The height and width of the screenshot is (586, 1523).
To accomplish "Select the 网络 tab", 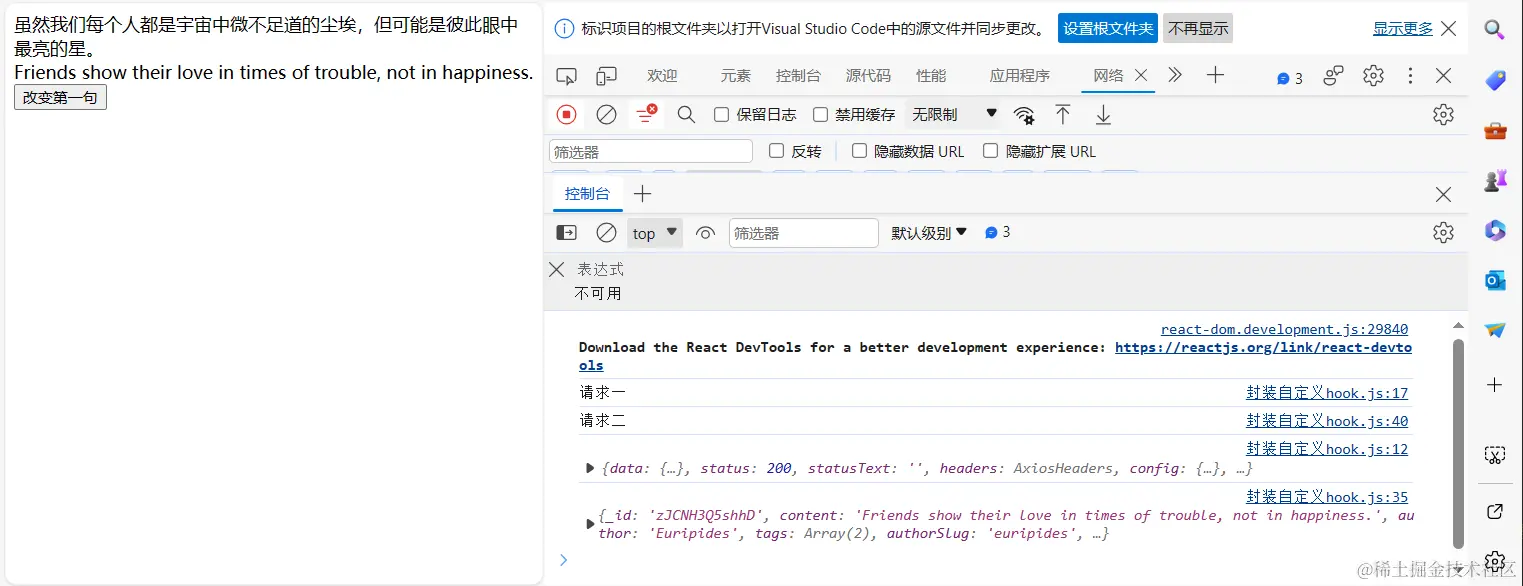I will (1108, 76).
